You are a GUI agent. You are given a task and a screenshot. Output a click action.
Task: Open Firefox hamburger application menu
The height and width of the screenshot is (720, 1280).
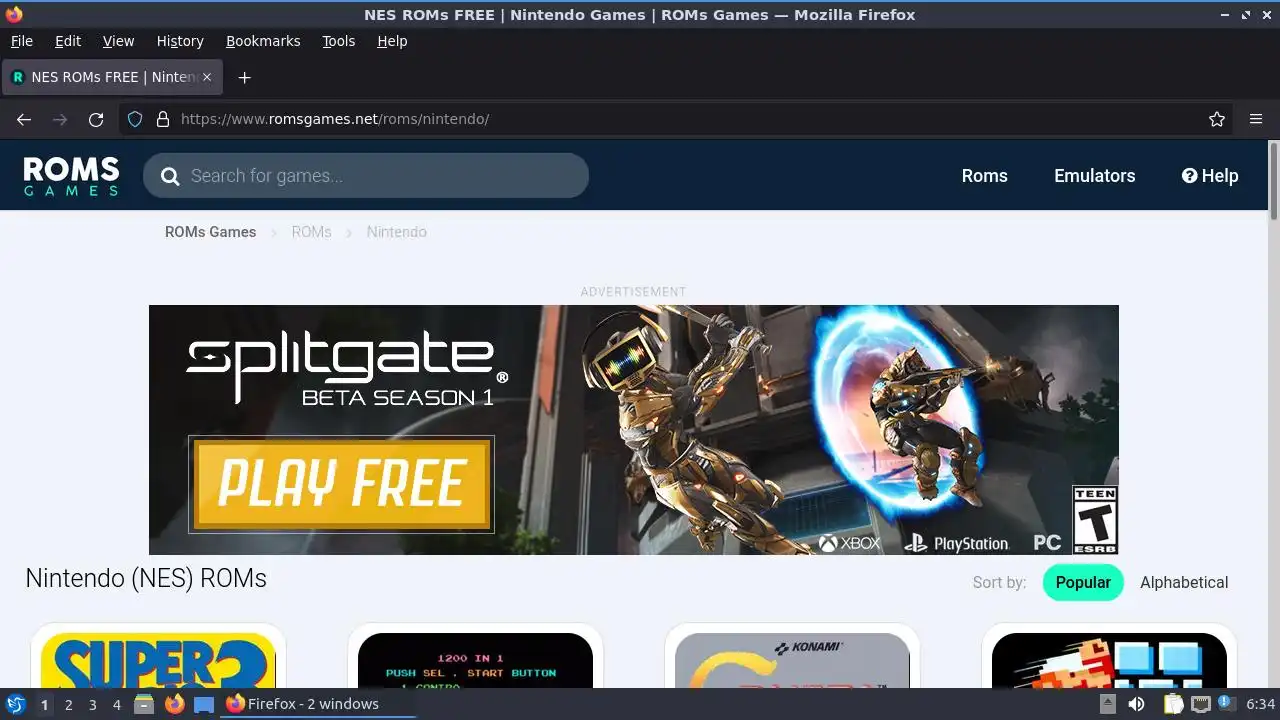[1256, 119]
